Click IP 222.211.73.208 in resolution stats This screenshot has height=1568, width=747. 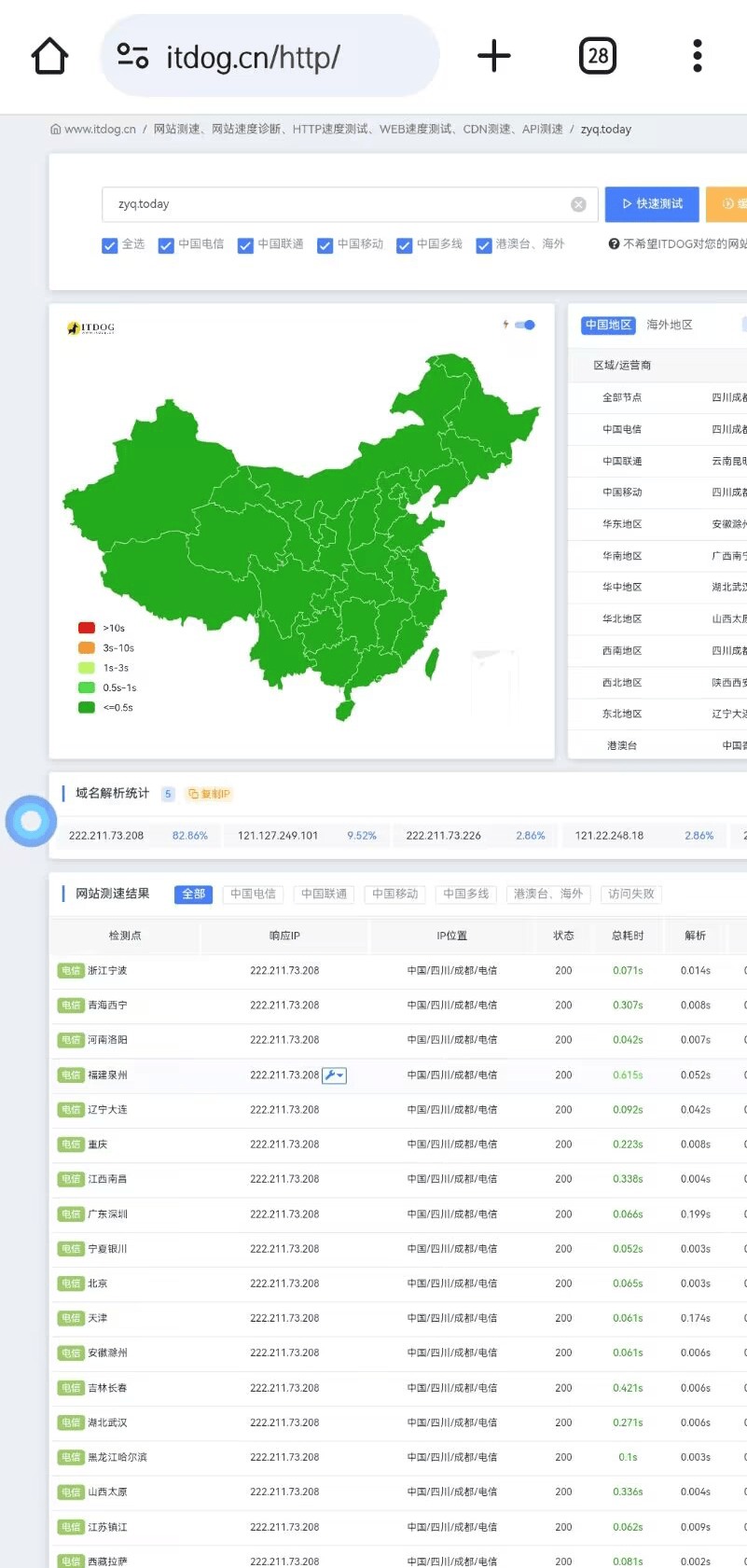pos(106,836)
